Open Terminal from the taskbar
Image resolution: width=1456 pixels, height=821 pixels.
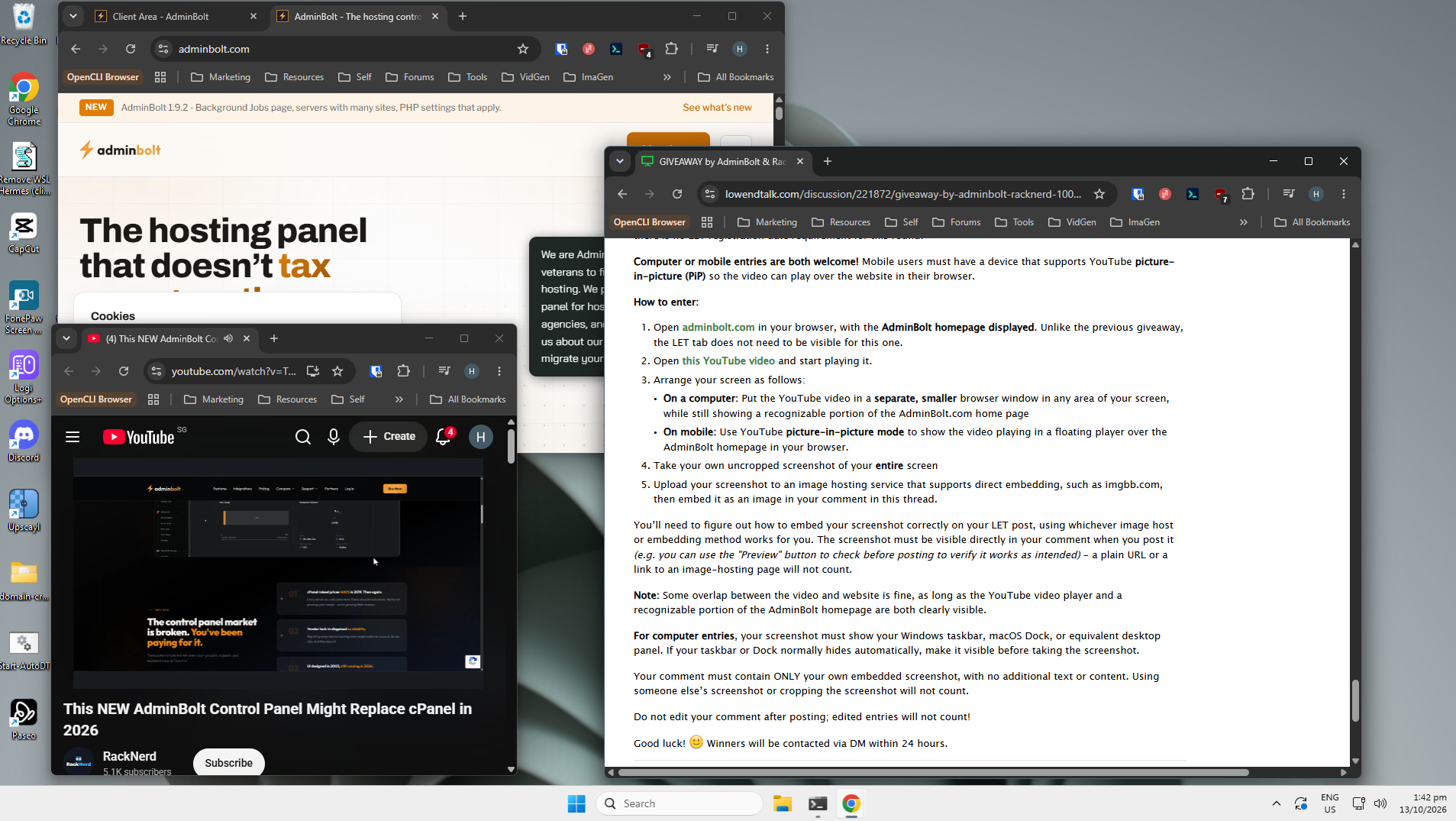click(x=818, y=803)
